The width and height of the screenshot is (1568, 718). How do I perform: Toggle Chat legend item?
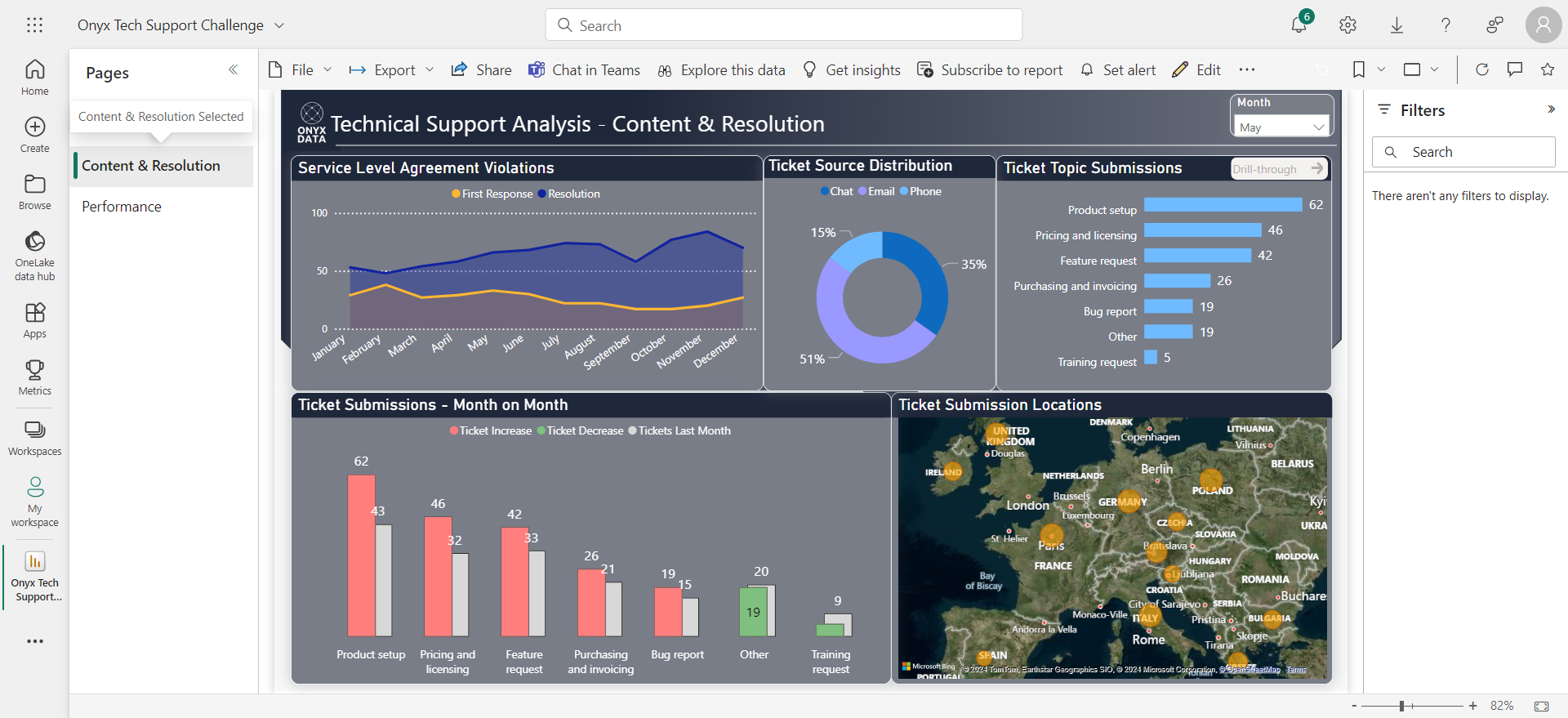tap(836, 191)
